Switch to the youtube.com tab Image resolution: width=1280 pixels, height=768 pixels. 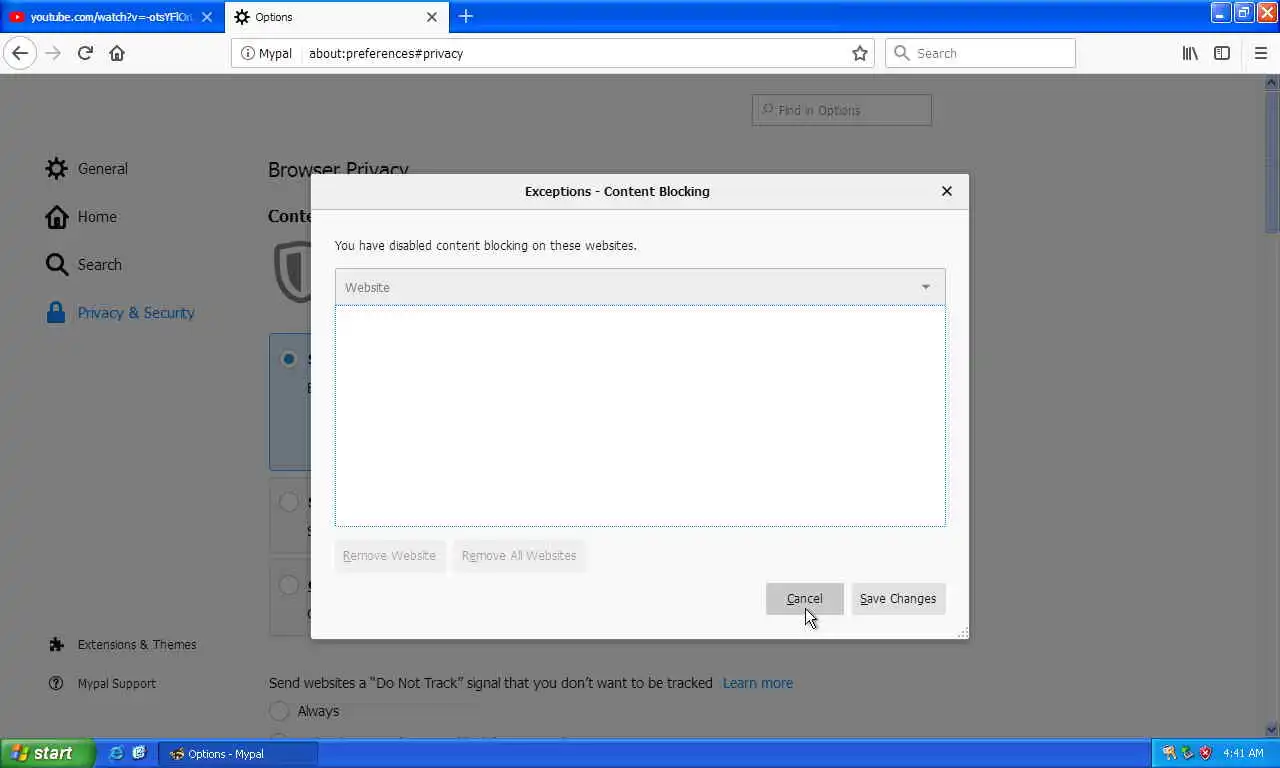coord(111,17)
